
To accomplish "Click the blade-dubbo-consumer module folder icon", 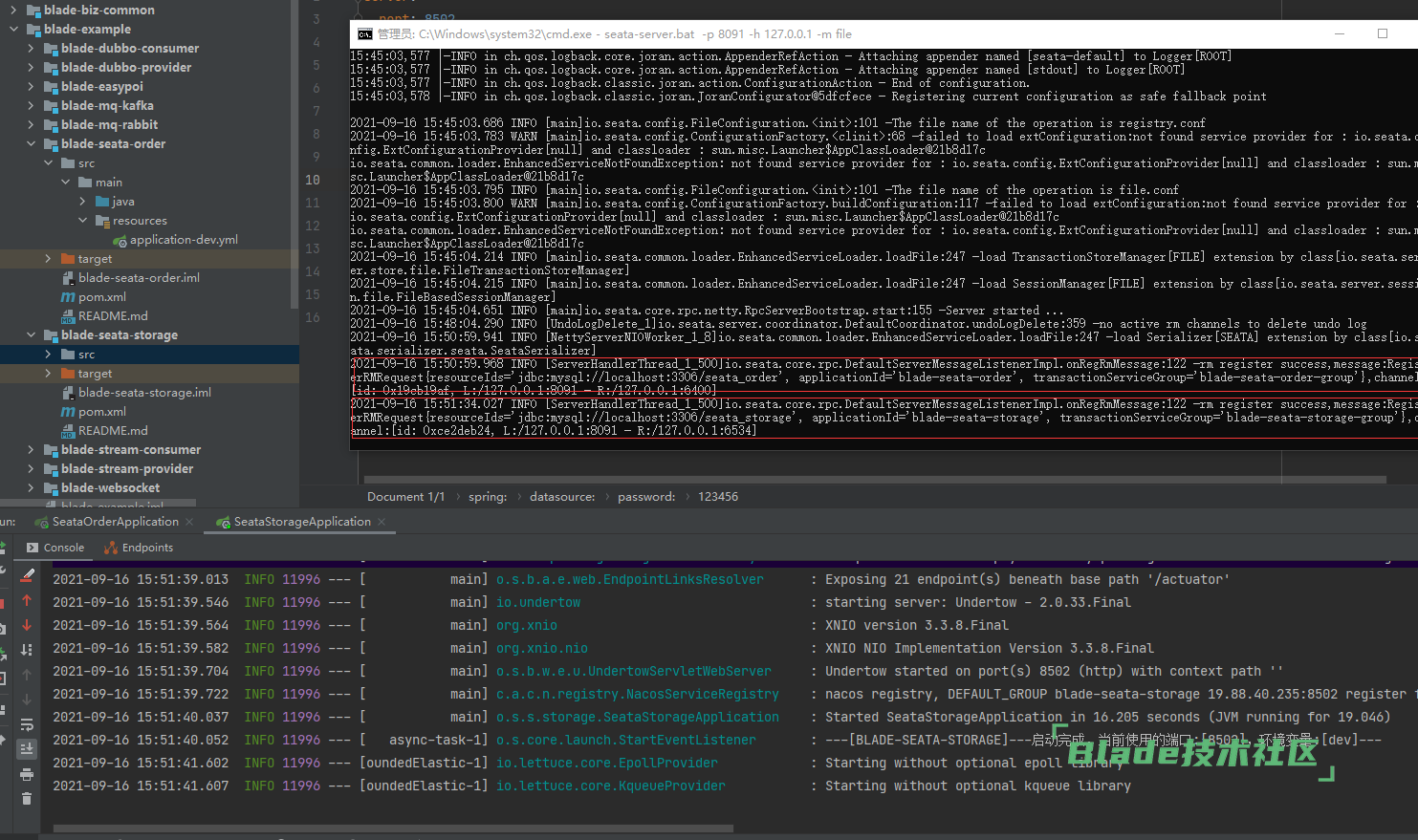I will (x=51, y=49).
